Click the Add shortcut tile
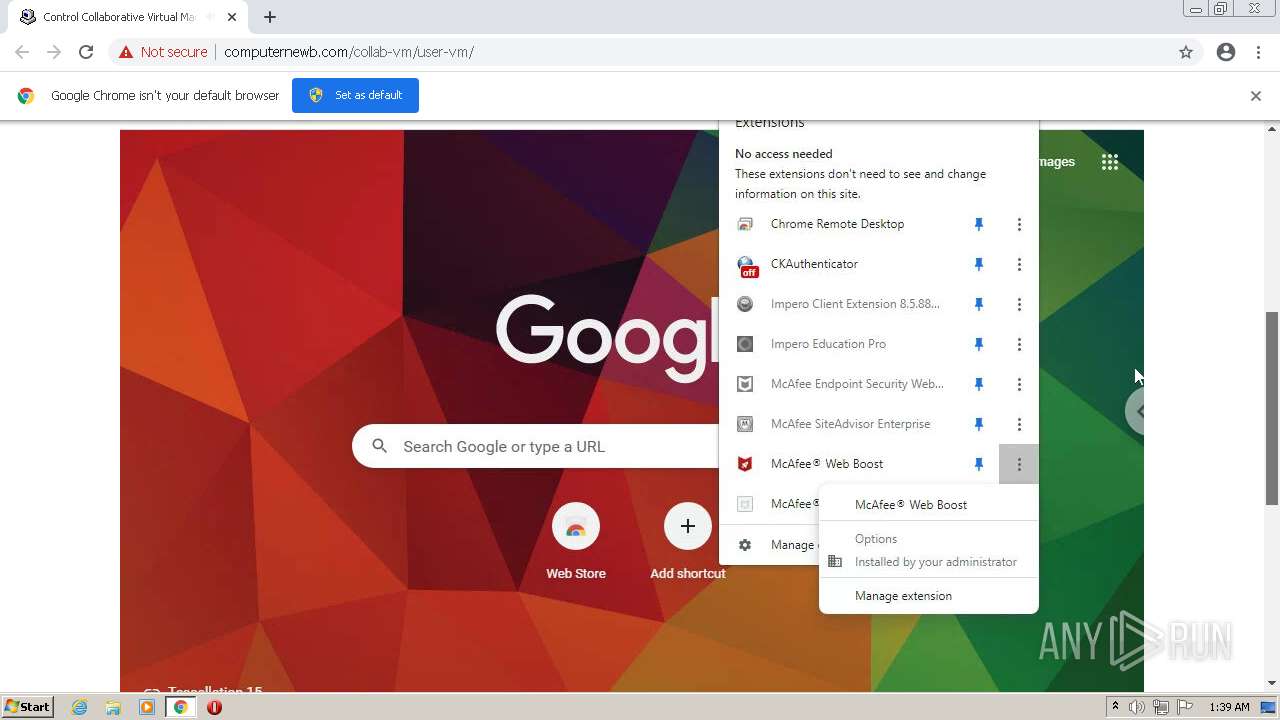Image resolution: width=1280 pixels, height=720 pixels. 688,541
